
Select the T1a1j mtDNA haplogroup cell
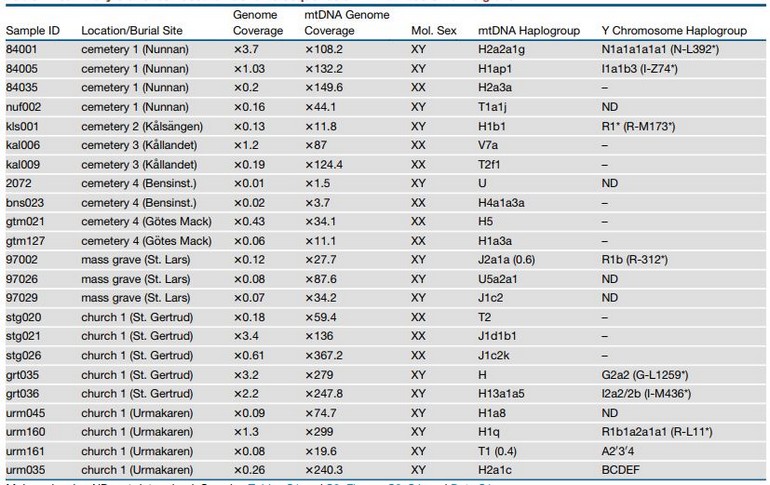point(493,107)
